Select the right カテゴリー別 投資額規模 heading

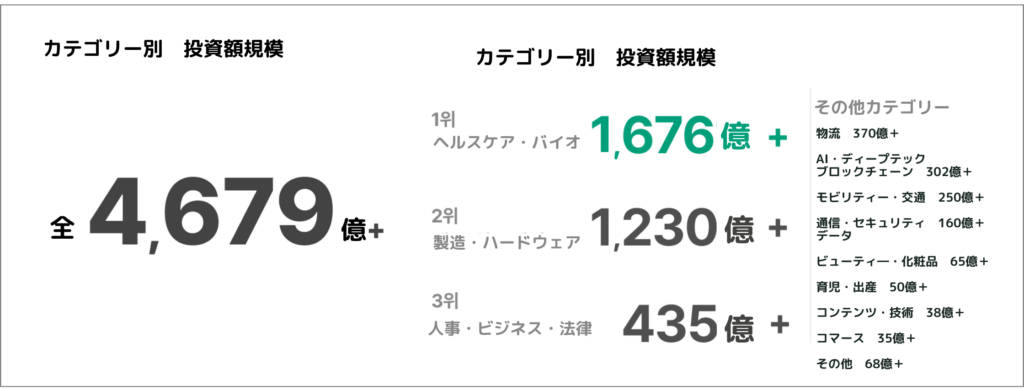pyautogui.click(x=596, y=57)
